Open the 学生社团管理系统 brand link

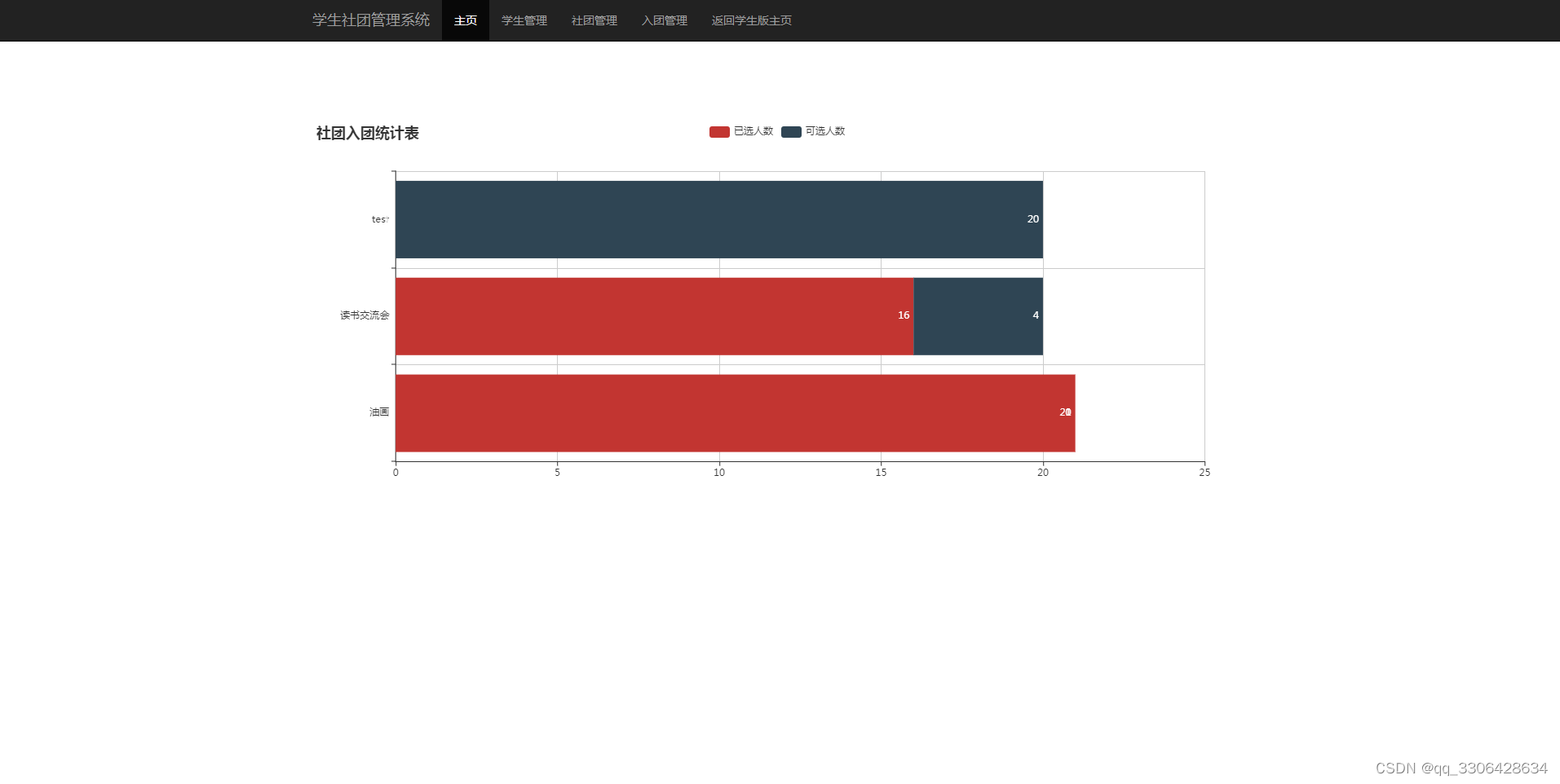[x=371, y=20]
